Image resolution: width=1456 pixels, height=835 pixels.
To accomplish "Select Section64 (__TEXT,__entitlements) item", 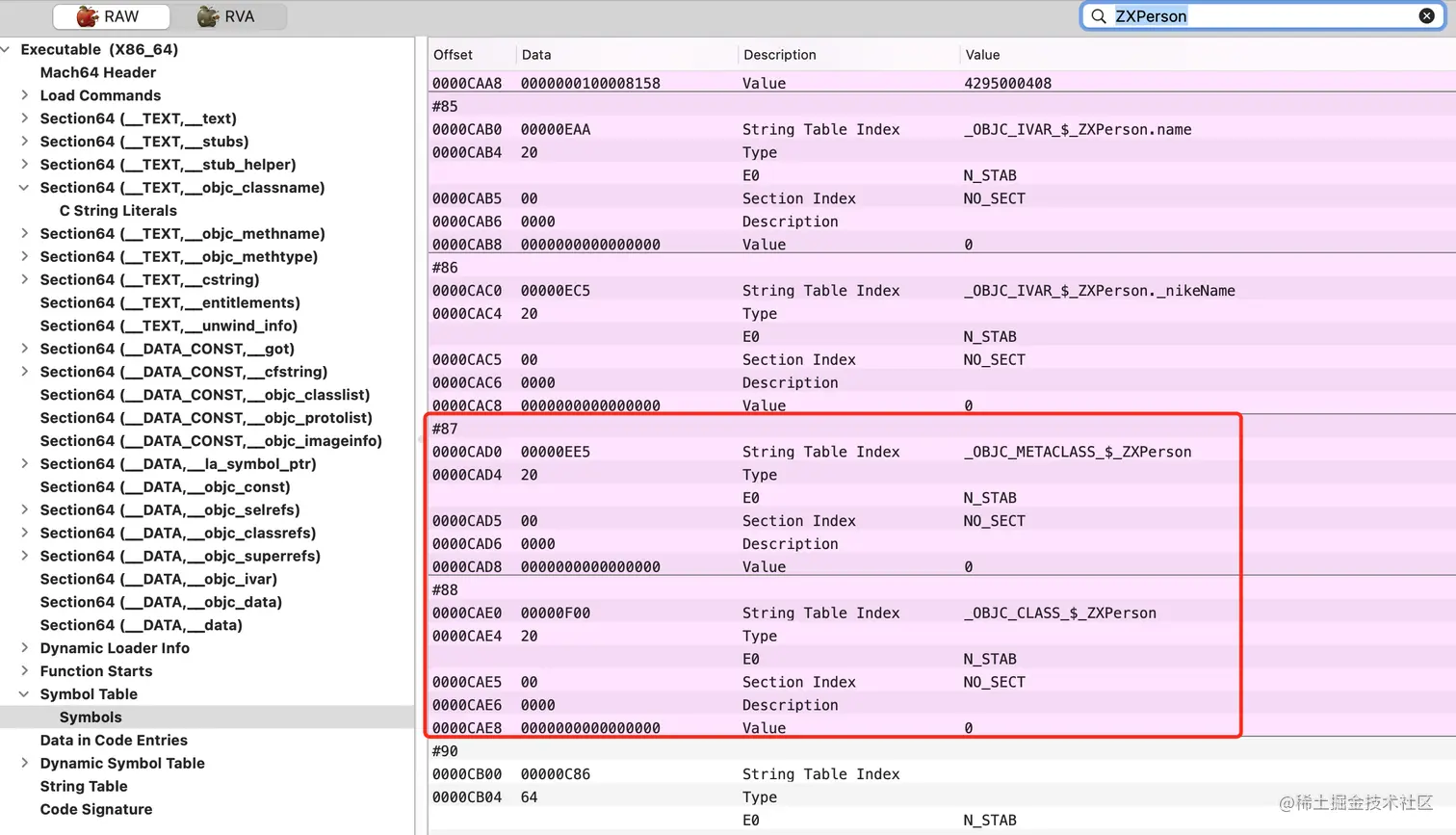I will [169, 303].
